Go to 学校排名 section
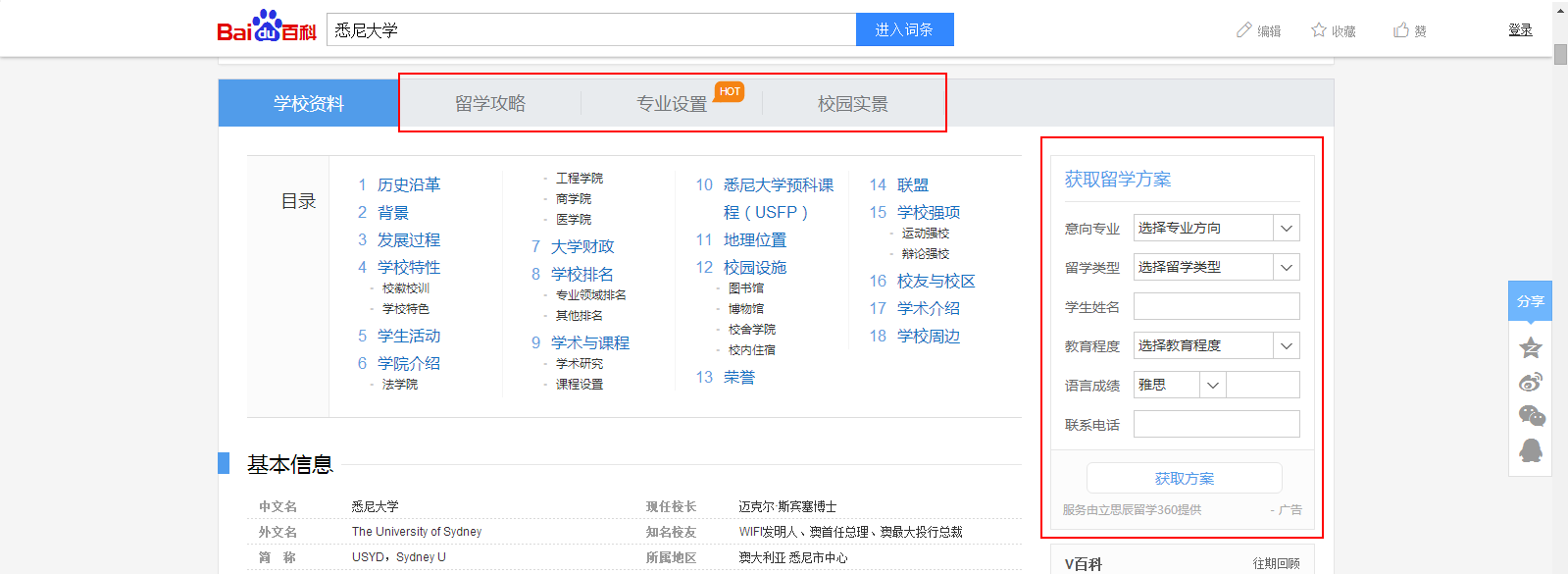This screenshot has width=1568, height=574. point(582,274)
